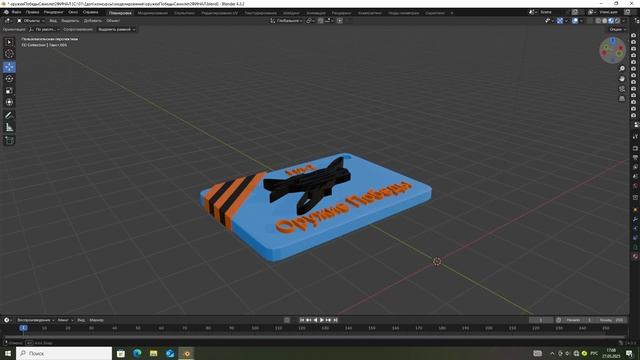
Task: Pick the Annotate pencil tool
Action: point(9,116)
